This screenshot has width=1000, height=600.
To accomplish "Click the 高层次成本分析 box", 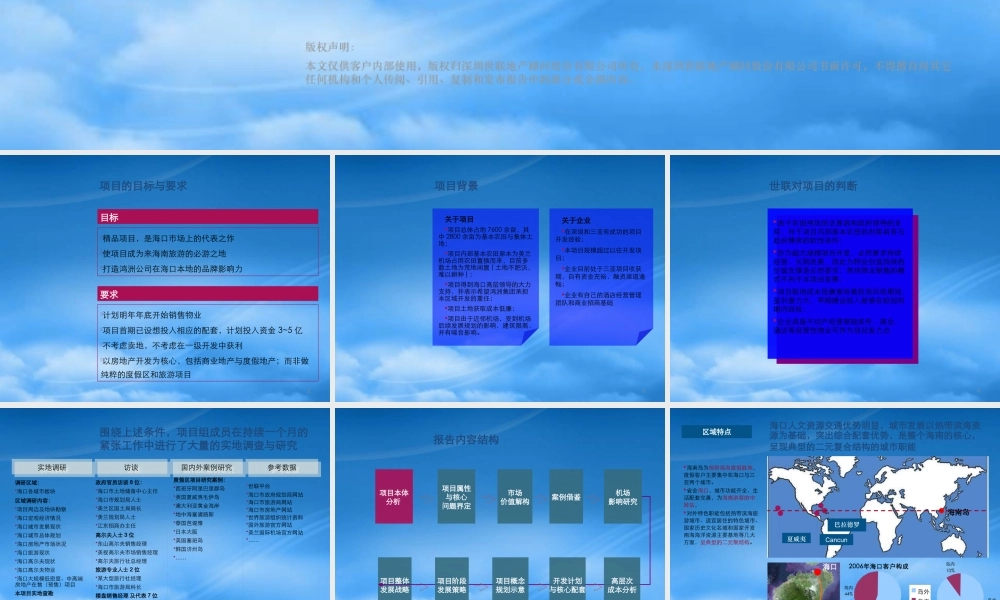I will point(622,579).
